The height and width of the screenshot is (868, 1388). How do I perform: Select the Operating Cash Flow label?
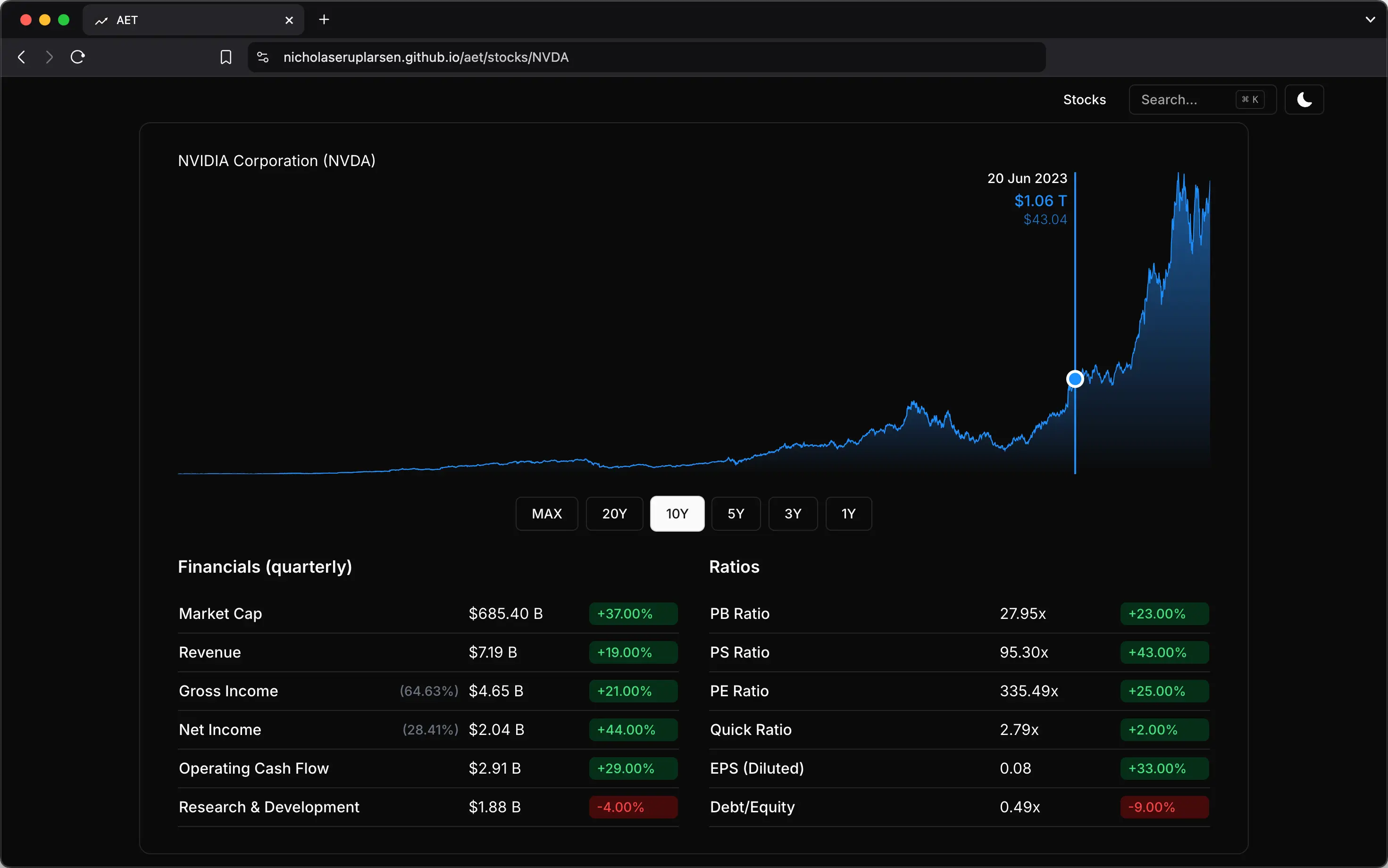(x=254, y=768)
